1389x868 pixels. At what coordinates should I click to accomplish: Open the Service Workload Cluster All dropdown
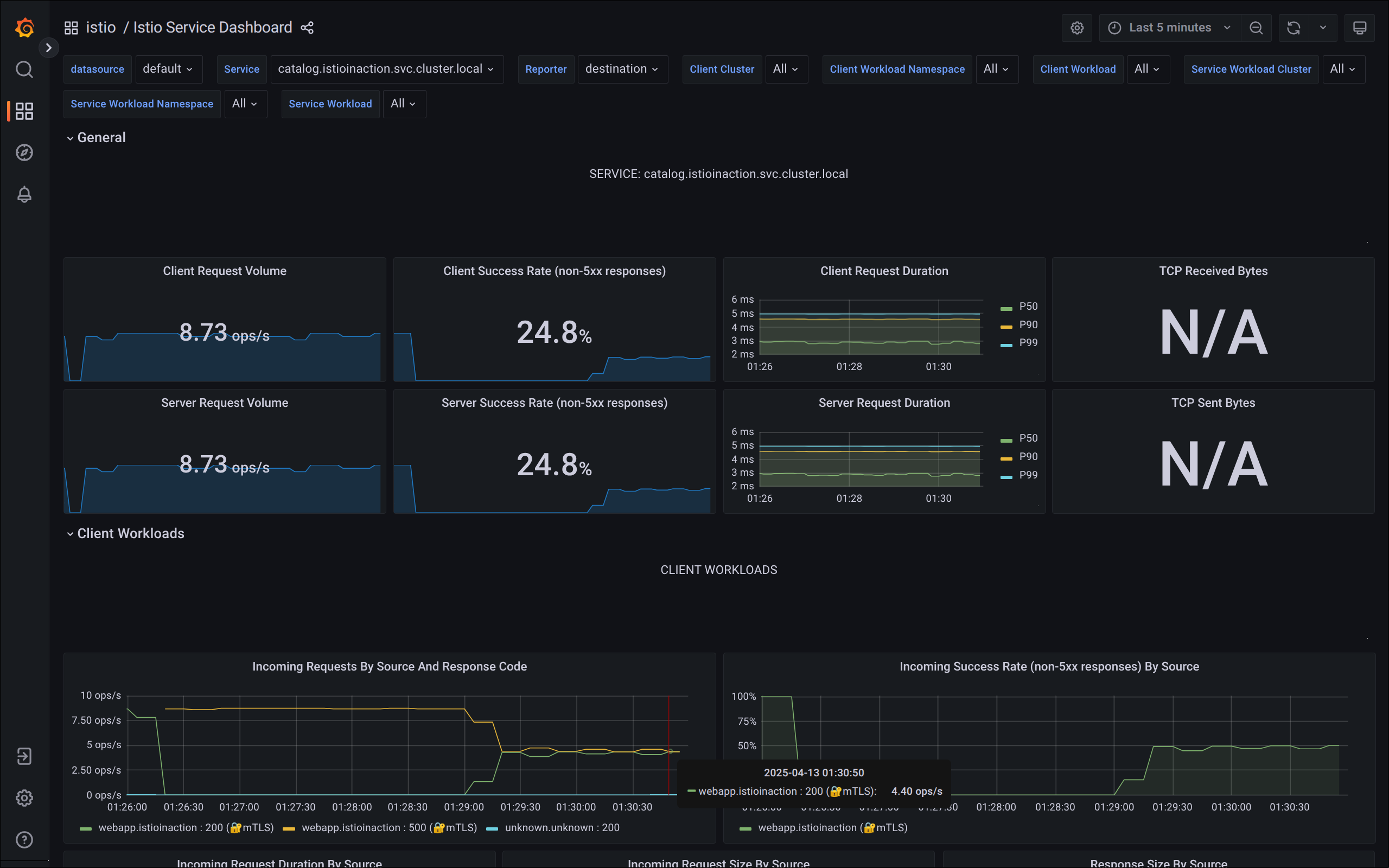tap(1343, 69)
